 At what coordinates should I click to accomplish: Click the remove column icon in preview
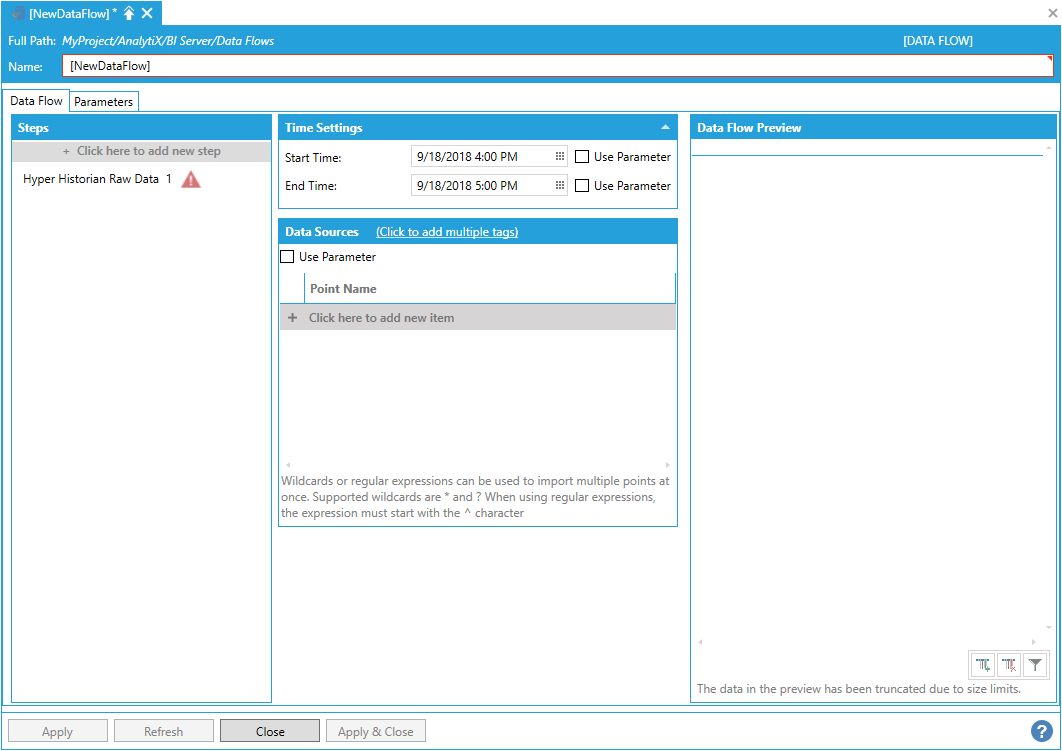(x=1010, y=664)
